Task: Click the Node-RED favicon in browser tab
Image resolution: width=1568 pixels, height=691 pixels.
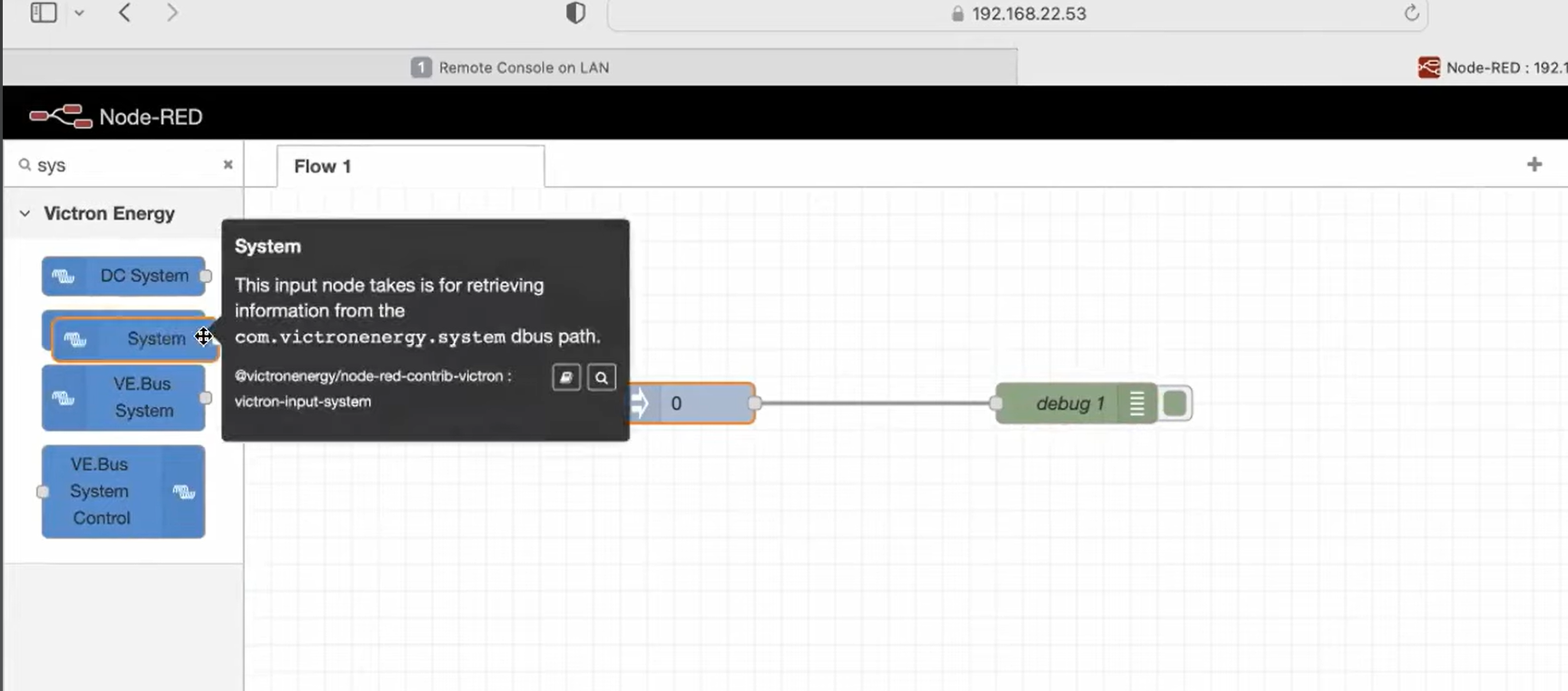Action: pyautogui.click(x=1429, y=67)
